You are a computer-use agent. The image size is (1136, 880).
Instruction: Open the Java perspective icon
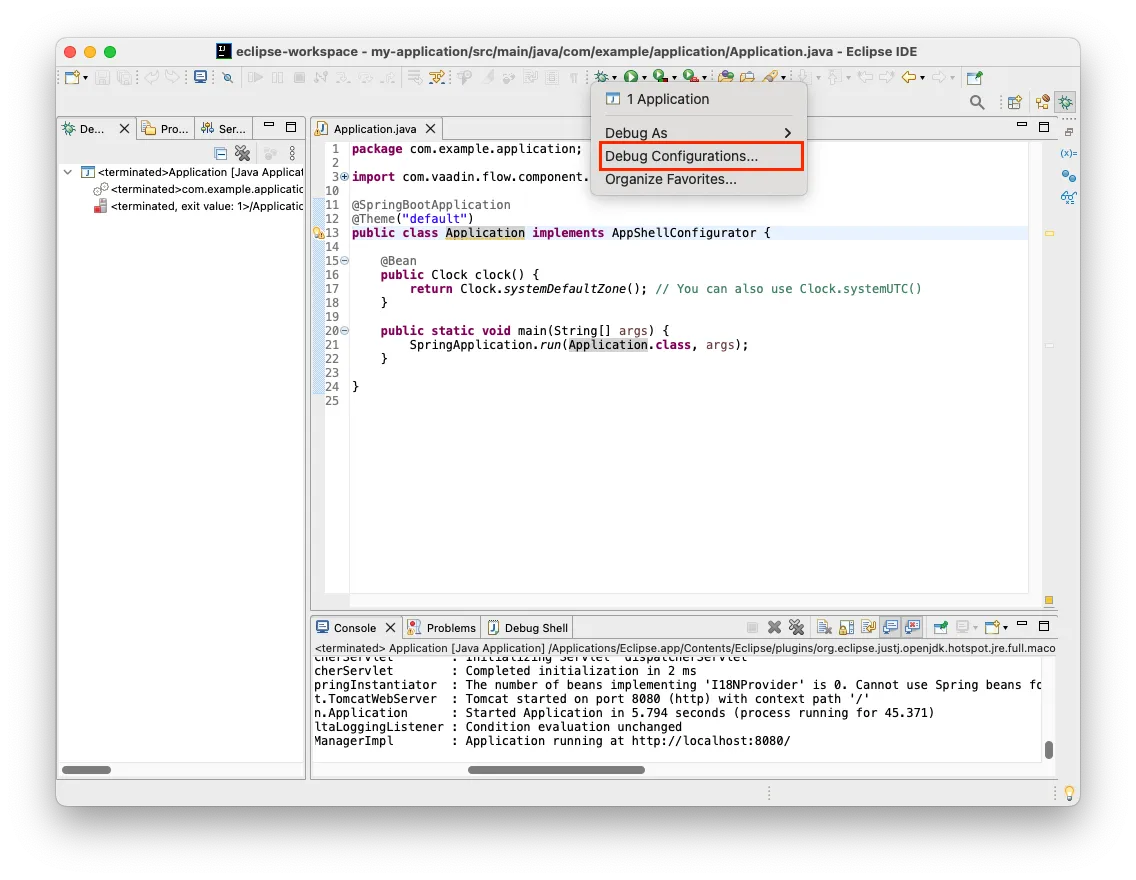pyautogui.click(x=1041, y=102)
